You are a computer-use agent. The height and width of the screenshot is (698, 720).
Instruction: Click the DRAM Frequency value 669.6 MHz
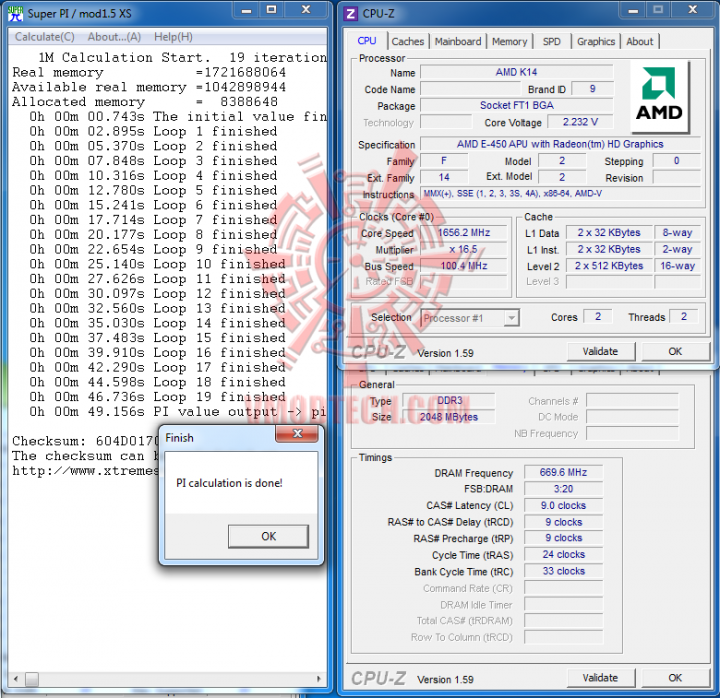pos(563,472)
